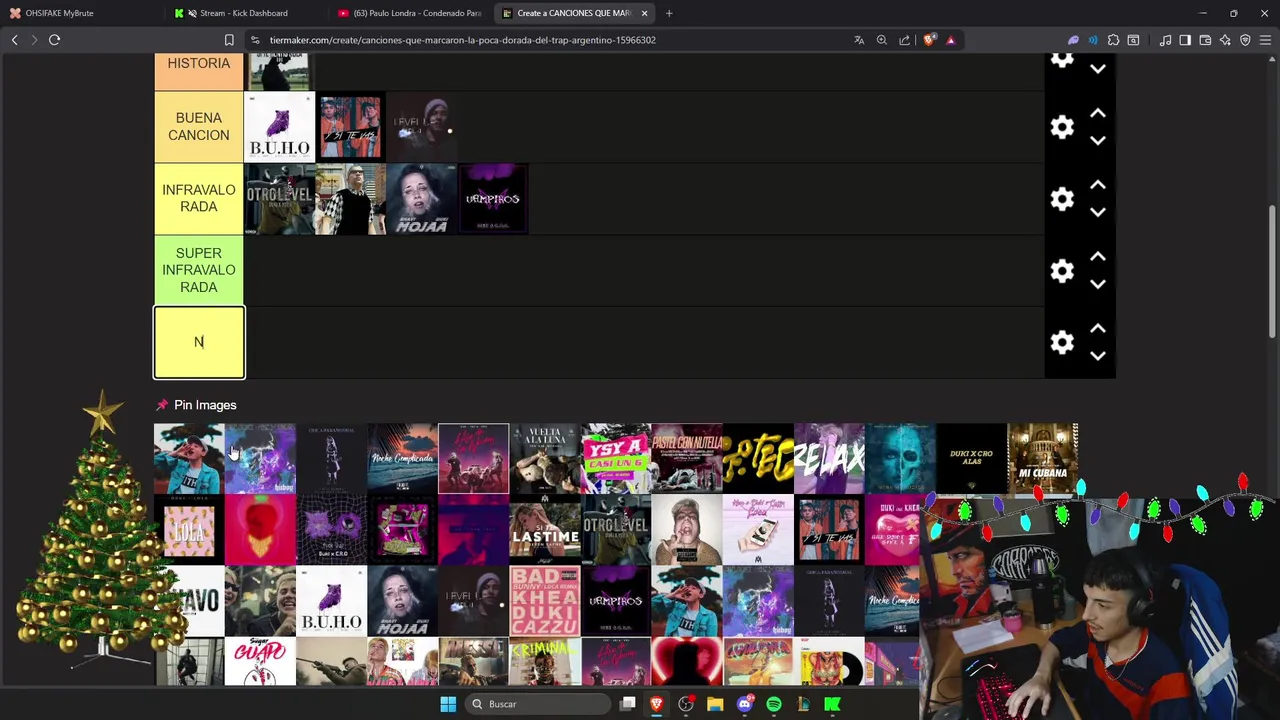Click the taskbar Buscar search box

point(540,704)
